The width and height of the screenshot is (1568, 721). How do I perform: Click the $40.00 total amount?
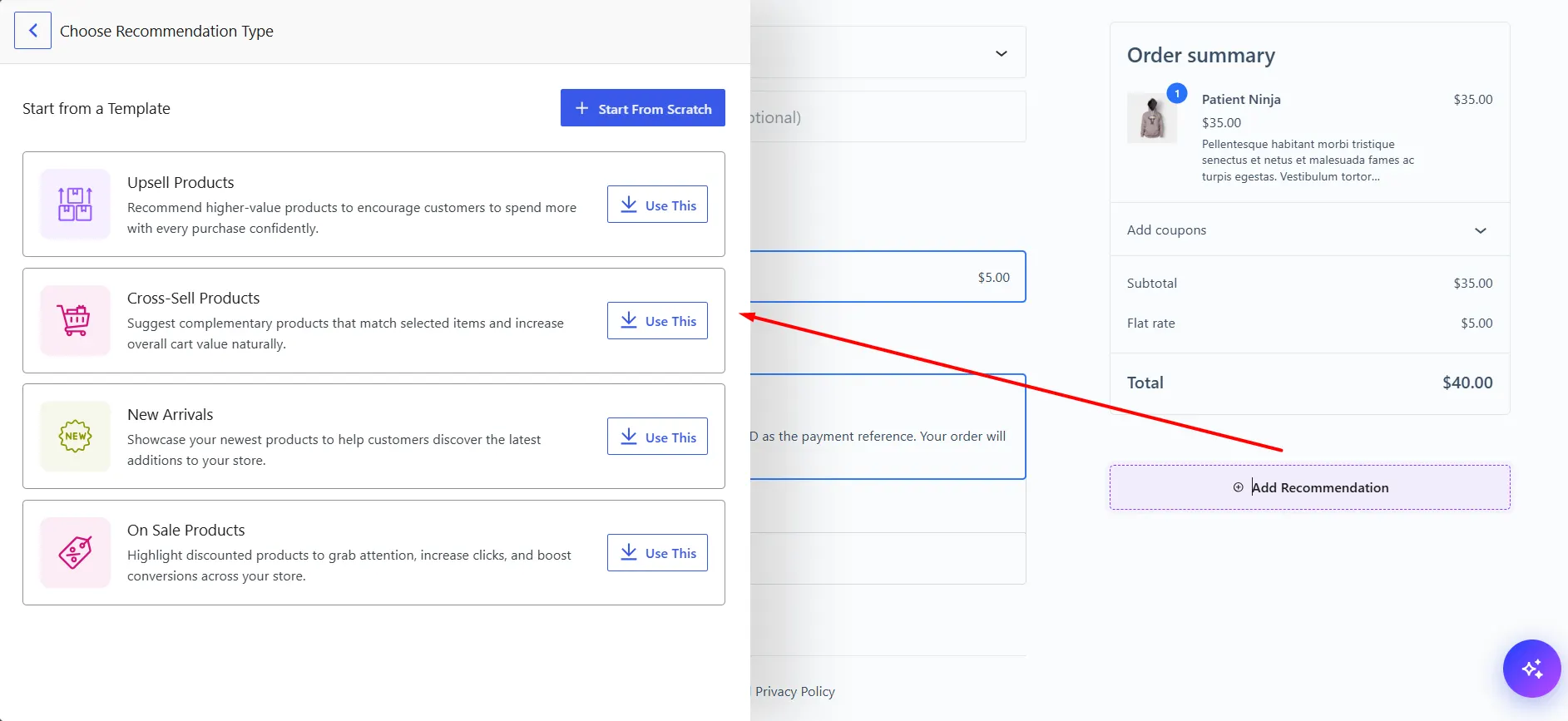click(1467, 383)
